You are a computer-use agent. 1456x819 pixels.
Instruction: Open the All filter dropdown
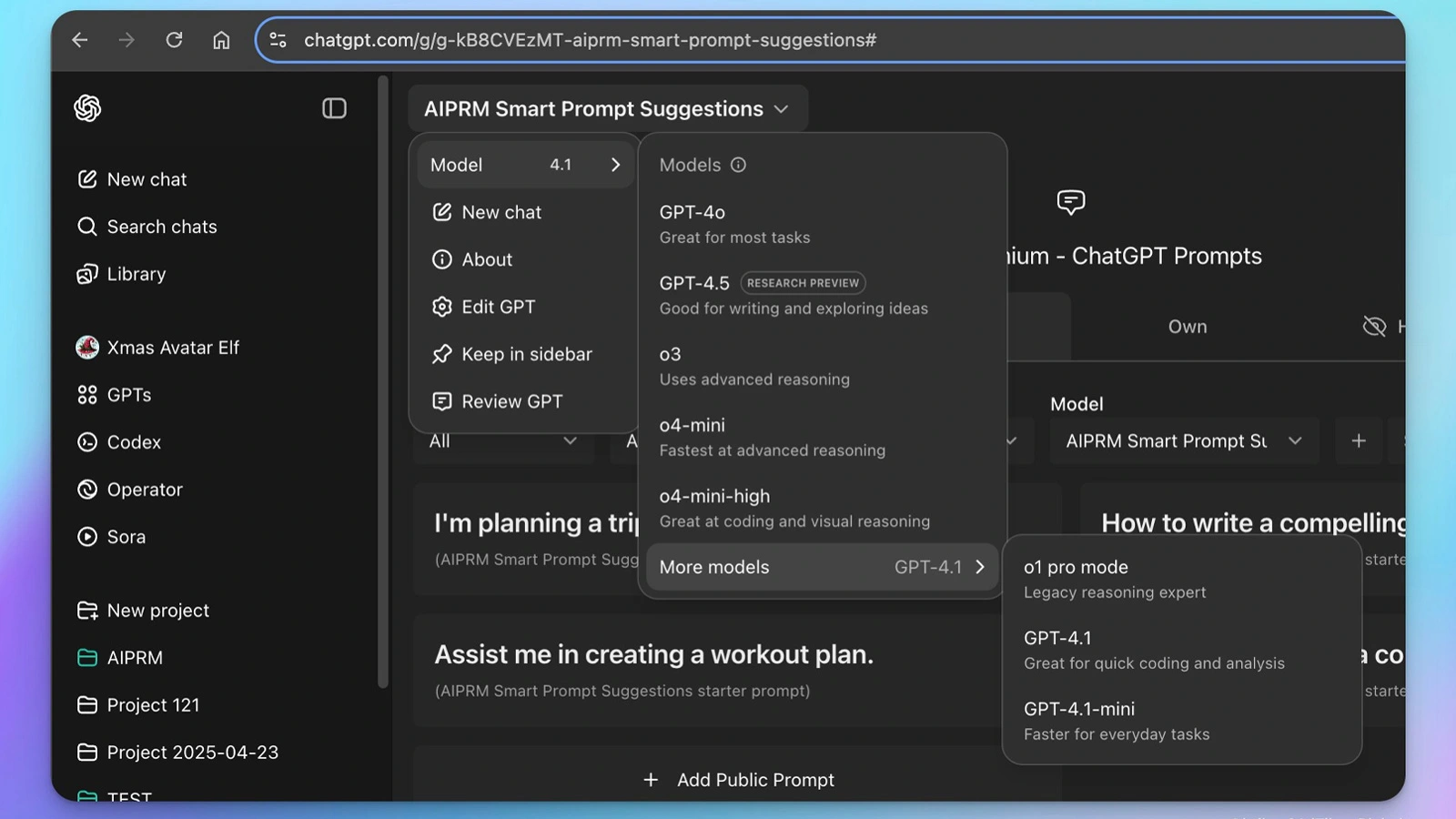tap(503, 441)
